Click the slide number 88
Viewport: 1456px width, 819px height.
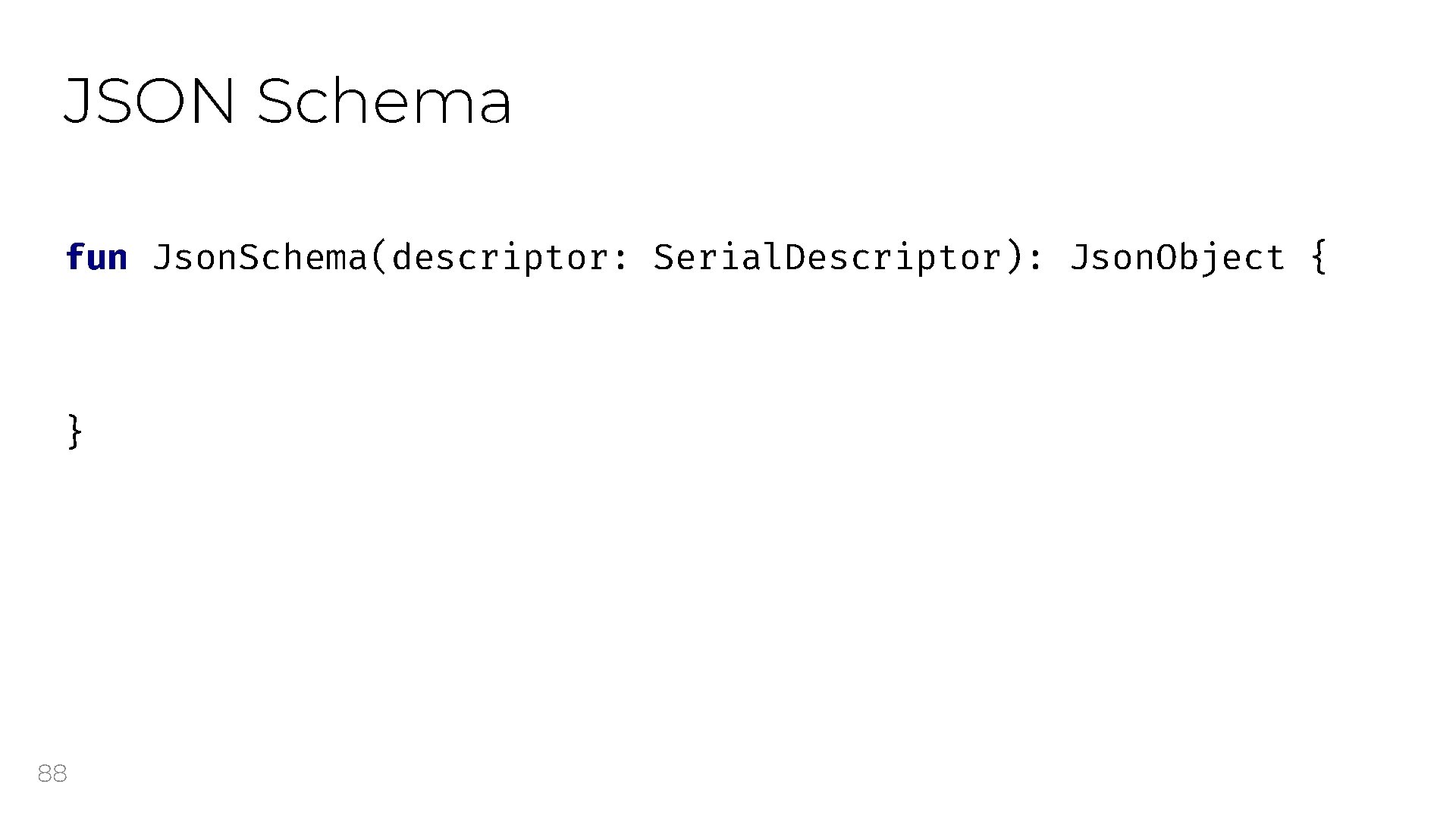[52, 773]
